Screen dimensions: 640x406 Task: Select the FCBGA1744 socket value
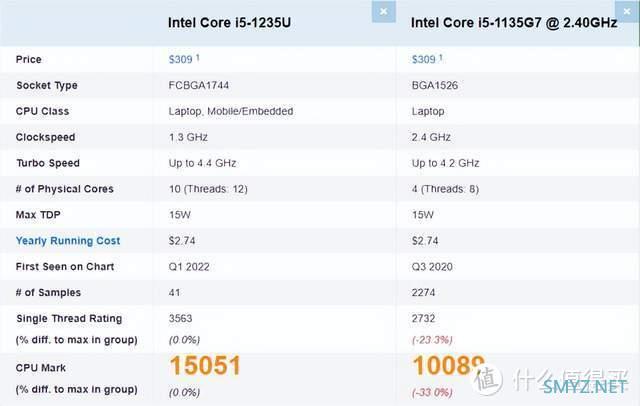tap(199, 85)
